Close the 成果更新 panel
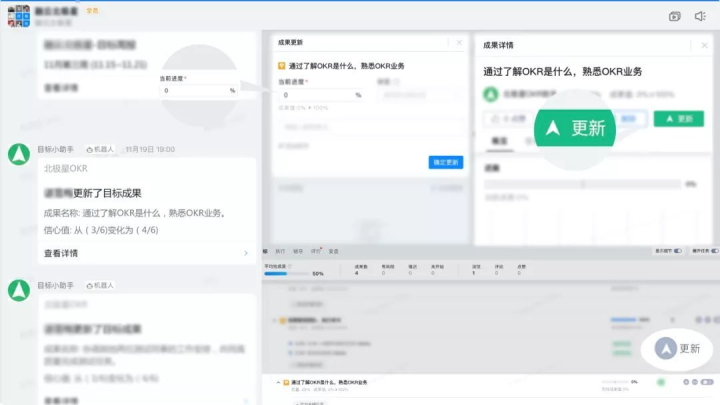The height and width of the screenshot is (405, 720). tap(459, 42)
